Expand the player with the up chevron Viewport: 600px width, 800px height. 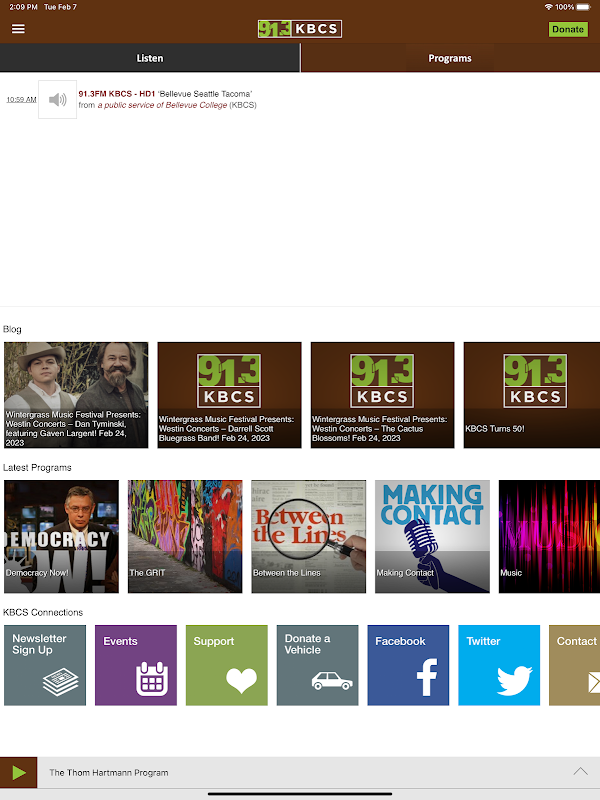[580, 771]
